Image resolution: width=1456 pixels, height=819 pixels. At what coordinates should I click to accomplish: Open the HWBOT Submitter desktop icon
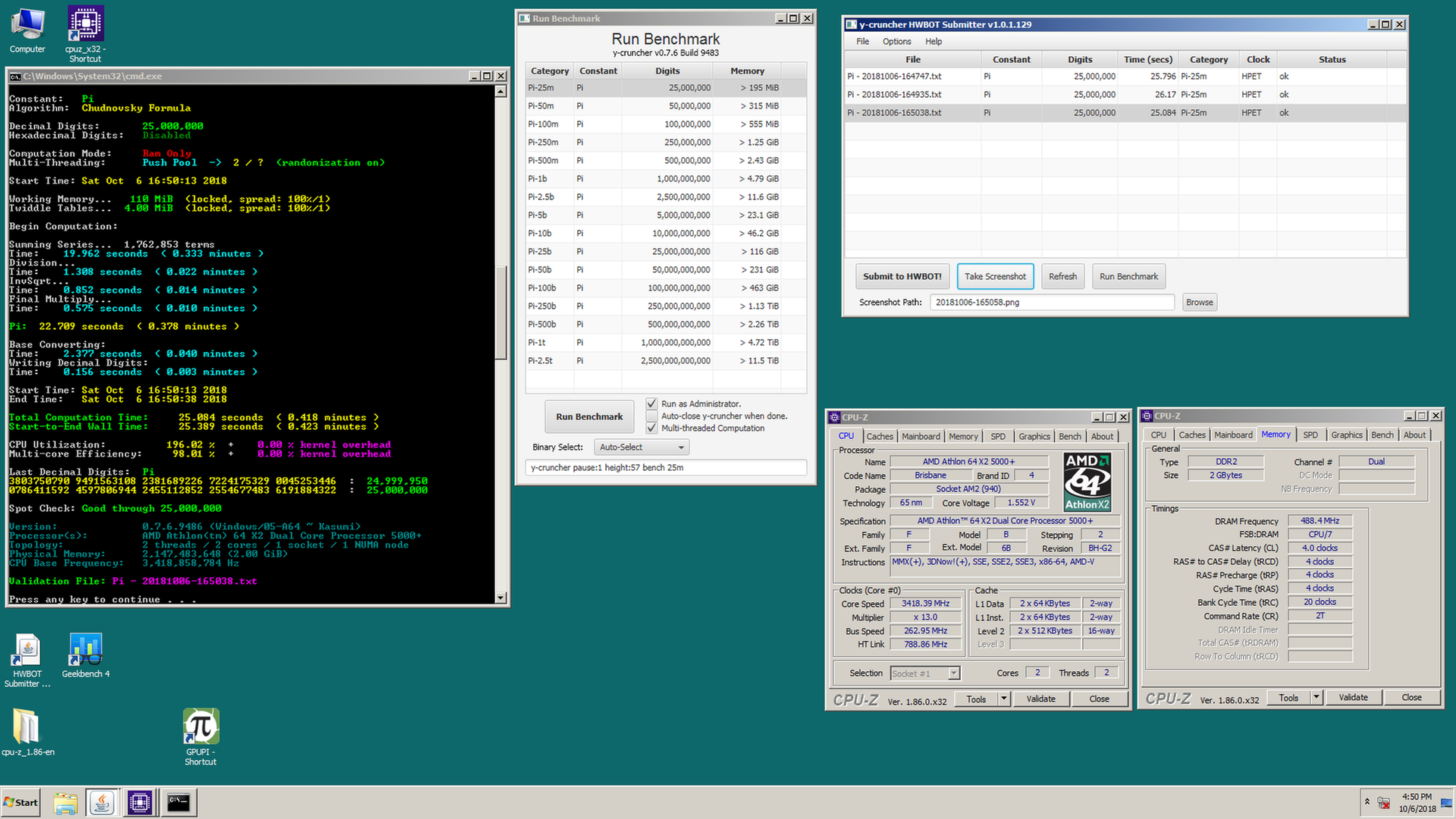click(27, 661)
